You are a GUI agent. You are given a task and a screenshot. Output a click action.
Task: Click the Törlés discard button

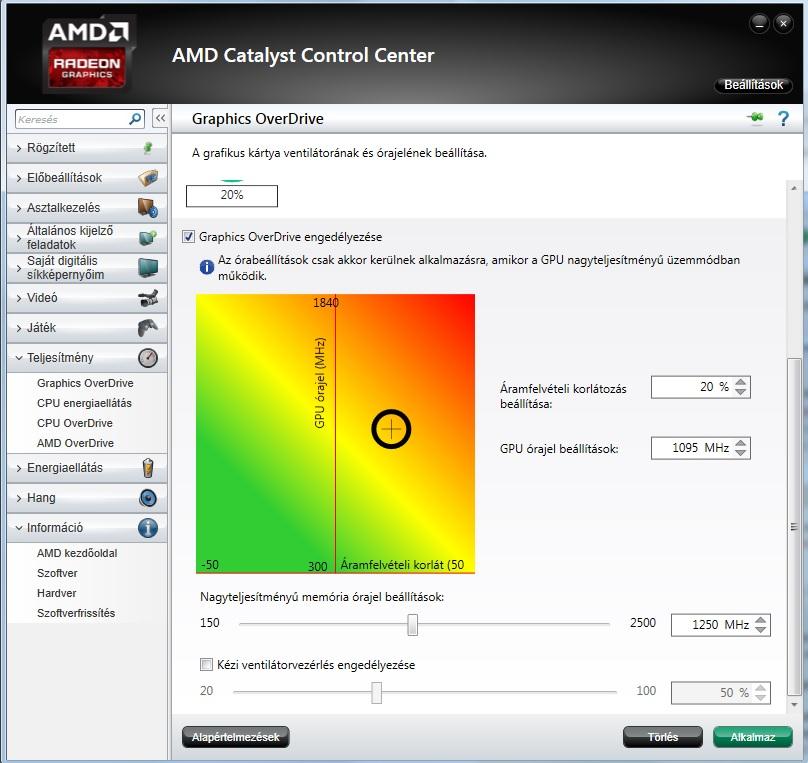coord(663,737)
